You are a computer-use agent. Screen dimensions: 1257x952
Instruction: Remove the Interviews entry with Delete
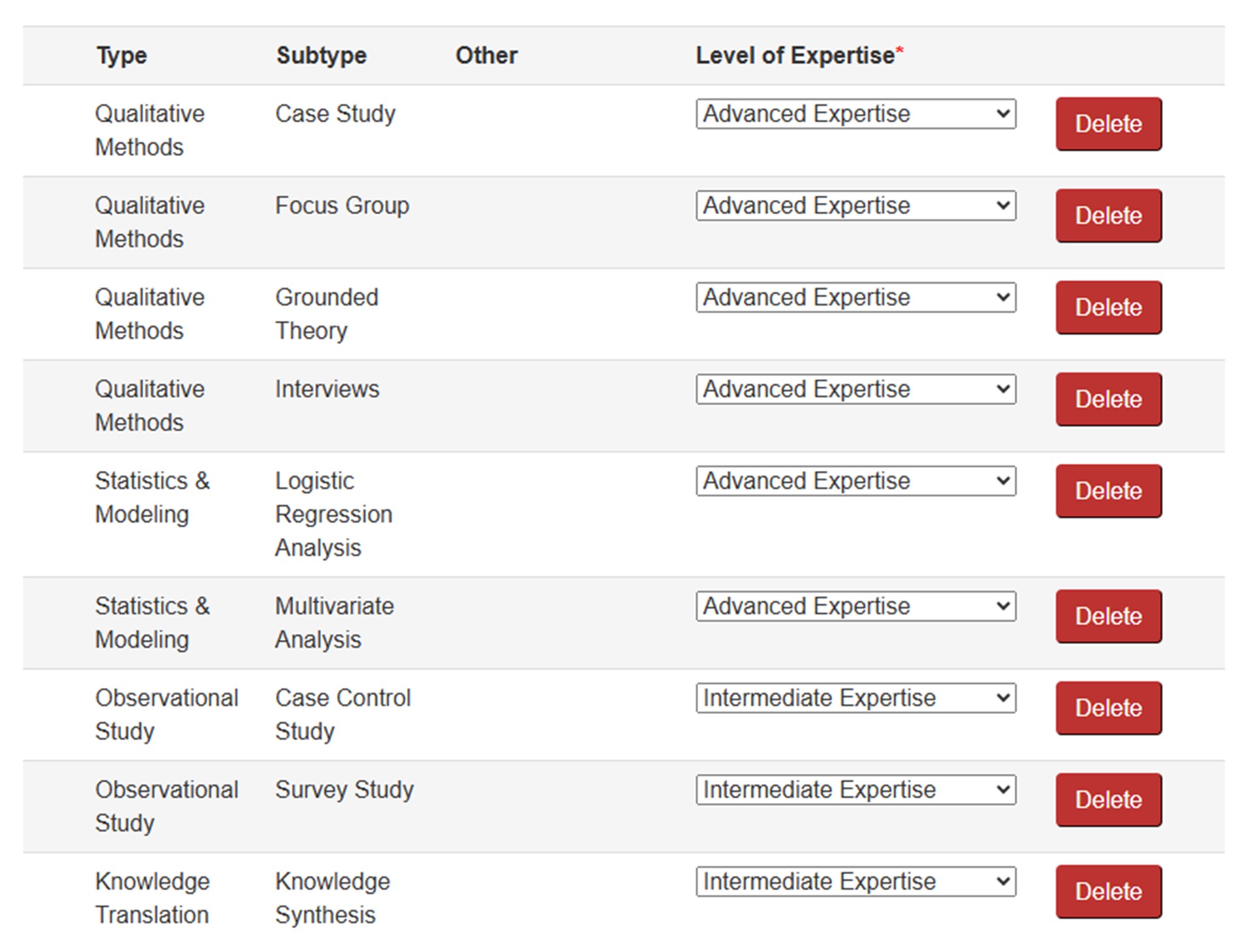pos(1108,399)
